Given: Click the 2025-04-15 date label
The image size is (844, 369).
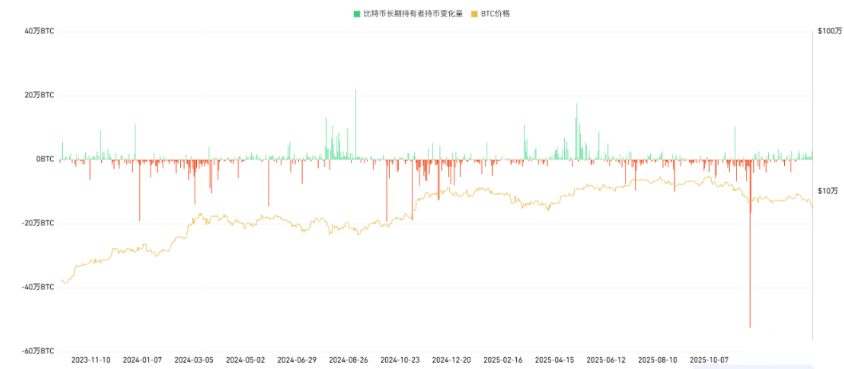Looking at the screenshot, I should coord(554,359).
